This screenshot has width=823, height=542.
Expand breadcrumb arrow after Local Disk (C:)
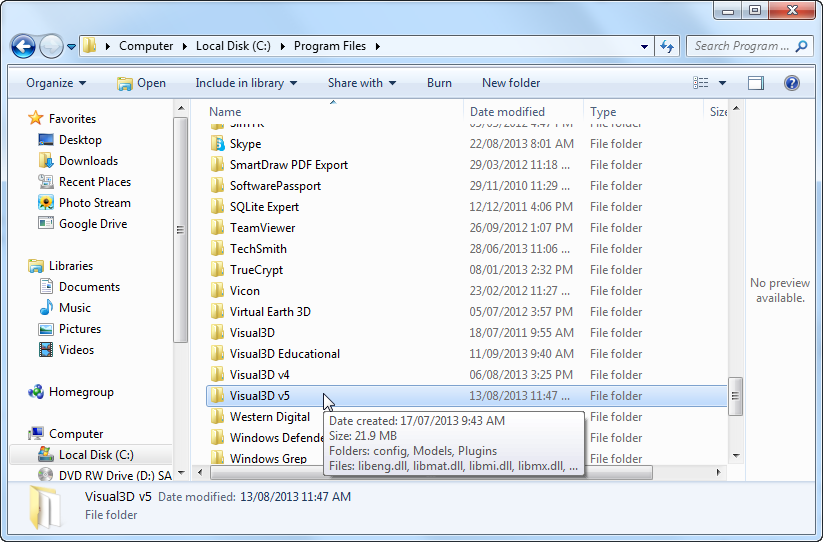point(283,46)
